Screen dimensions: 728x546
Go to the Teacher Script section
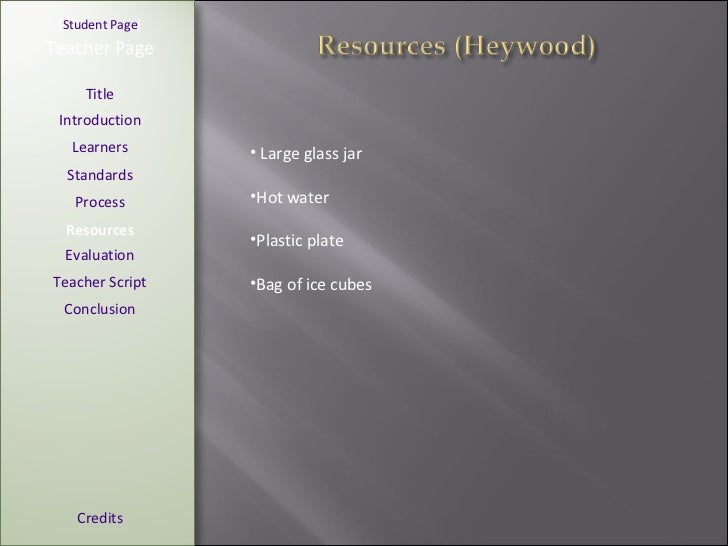[x=100, y=282]
